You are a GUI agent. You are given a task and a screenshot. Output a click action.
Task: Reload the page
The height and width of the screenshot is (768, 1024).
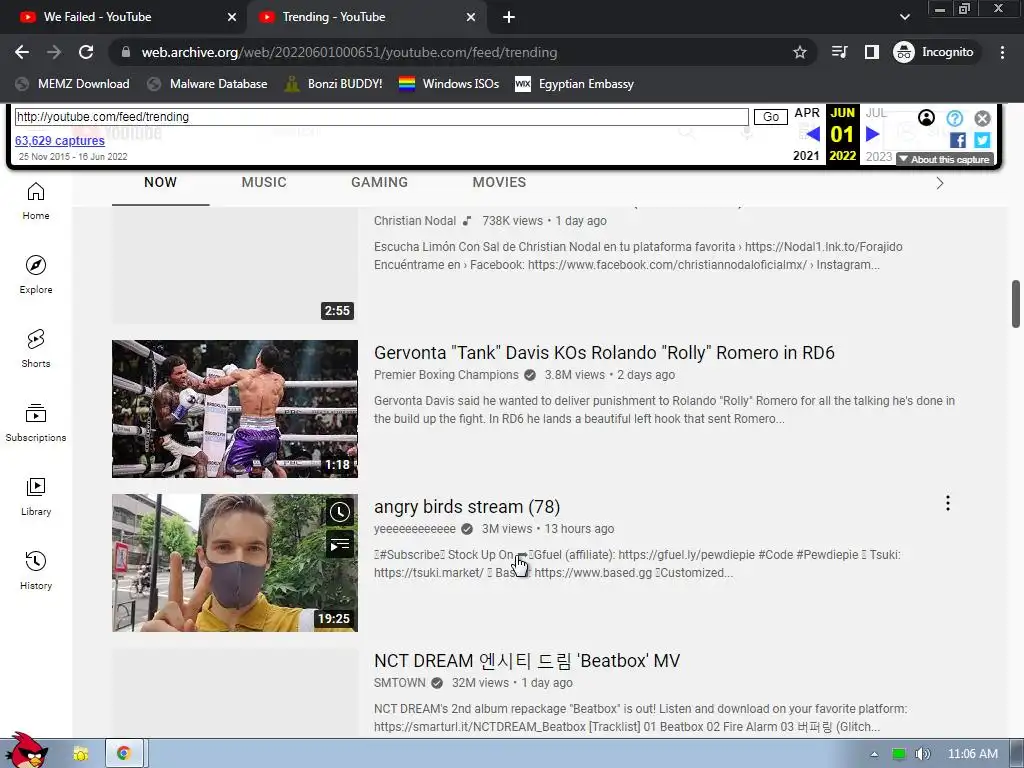tap(86, 52)
